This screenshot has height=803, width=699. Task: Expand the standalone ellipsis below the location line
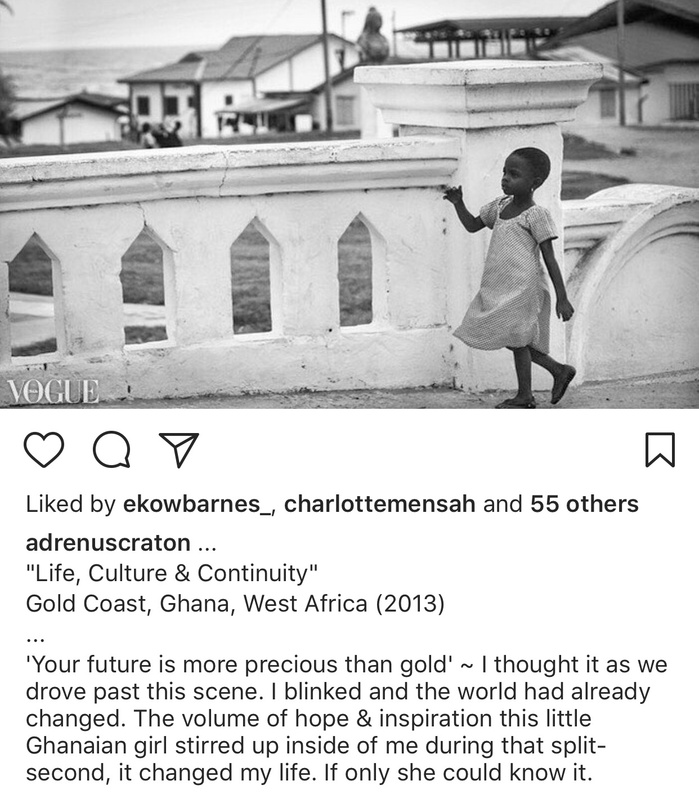click(35, 639)
